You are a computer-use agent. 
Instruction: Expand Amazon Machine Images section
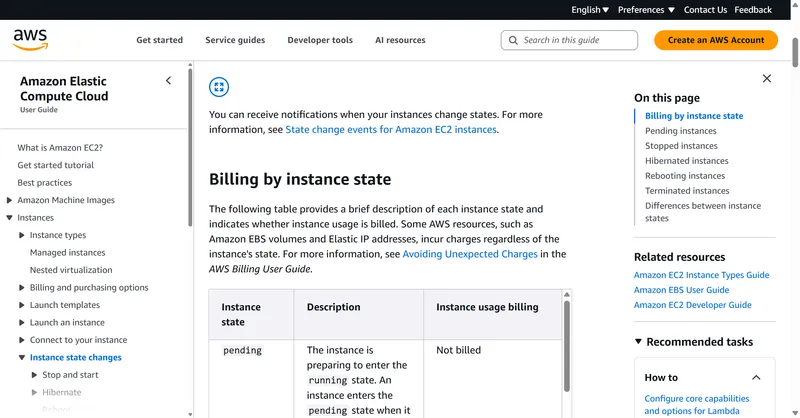click(9, 200)
